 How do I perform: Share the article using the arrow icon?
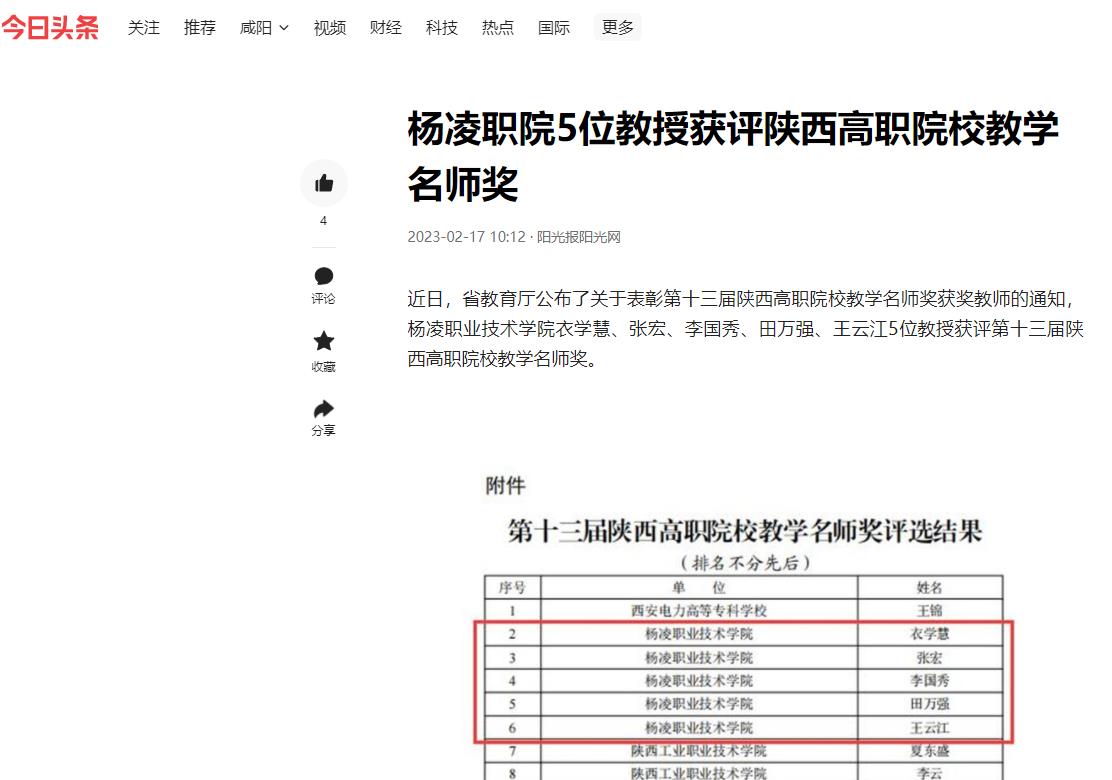323,409
